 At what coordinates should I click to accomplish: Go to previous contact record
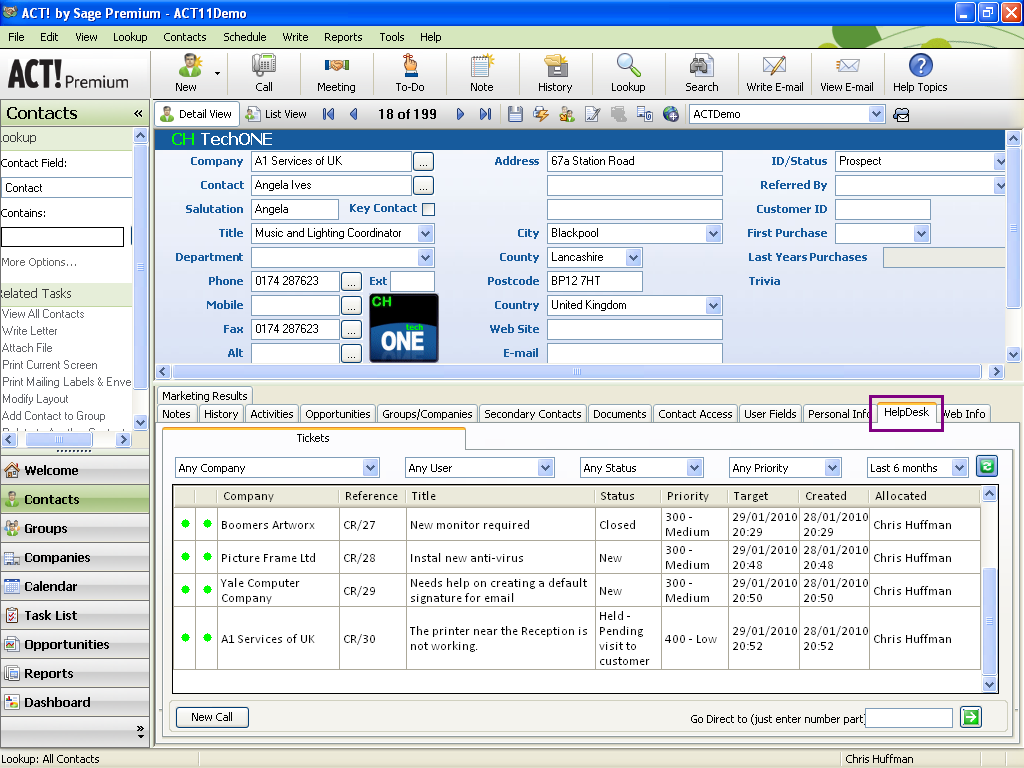(354, 114)
